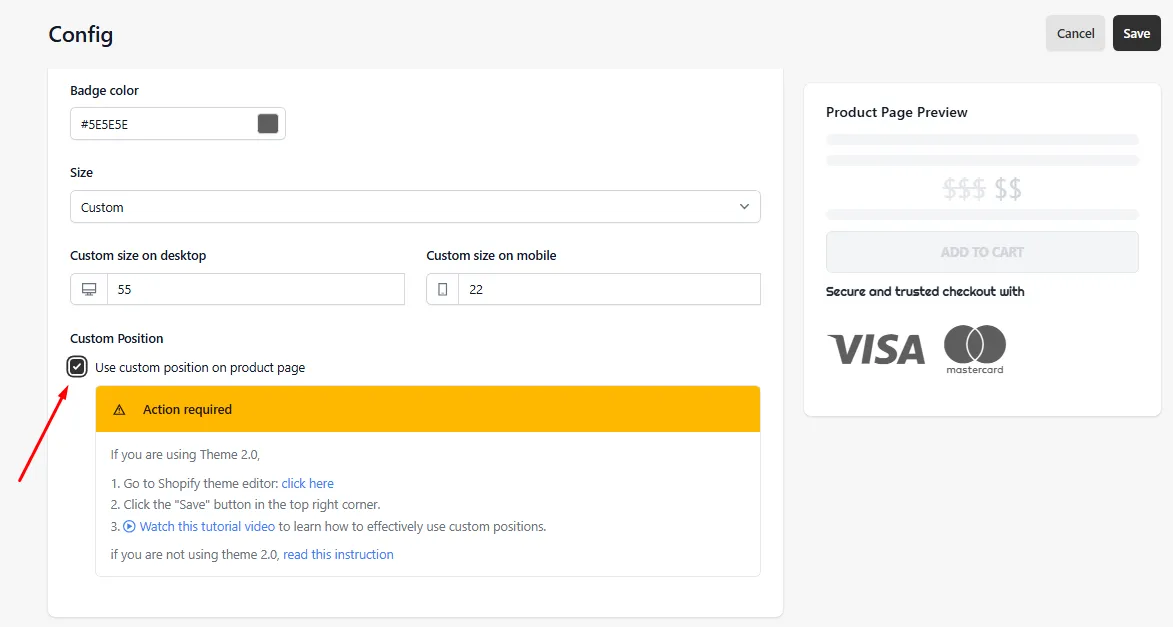Click the warning triangle icon
Image resolution: width=1173 pixels, height=627 pixels.
tap(119, 409)
